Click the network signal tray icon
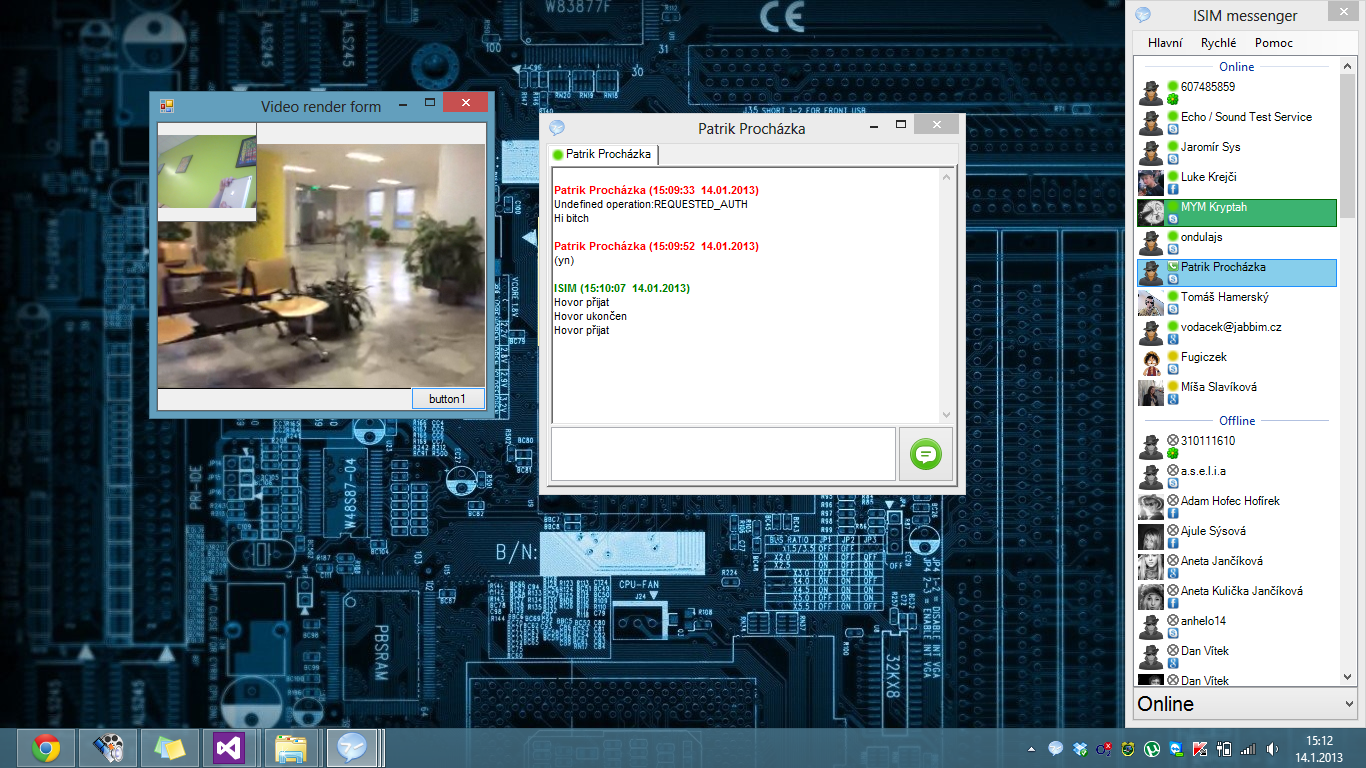Image resolution: width=1366 pixels, height=768 pixels. coord(1248,748)
